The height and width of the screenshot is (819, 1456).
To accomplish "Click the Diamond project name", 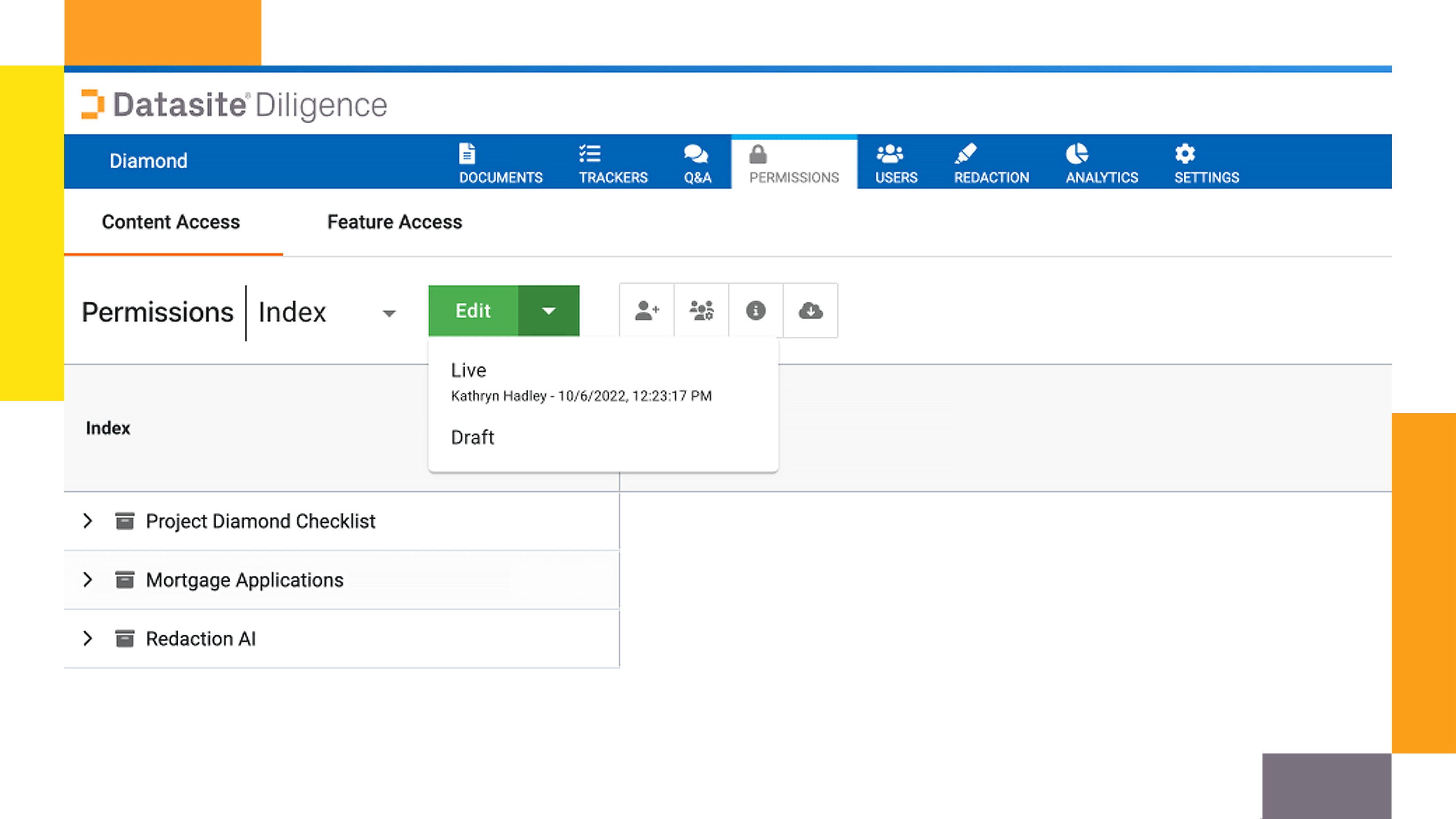I will pyautogui.click(x=148, y=161).
